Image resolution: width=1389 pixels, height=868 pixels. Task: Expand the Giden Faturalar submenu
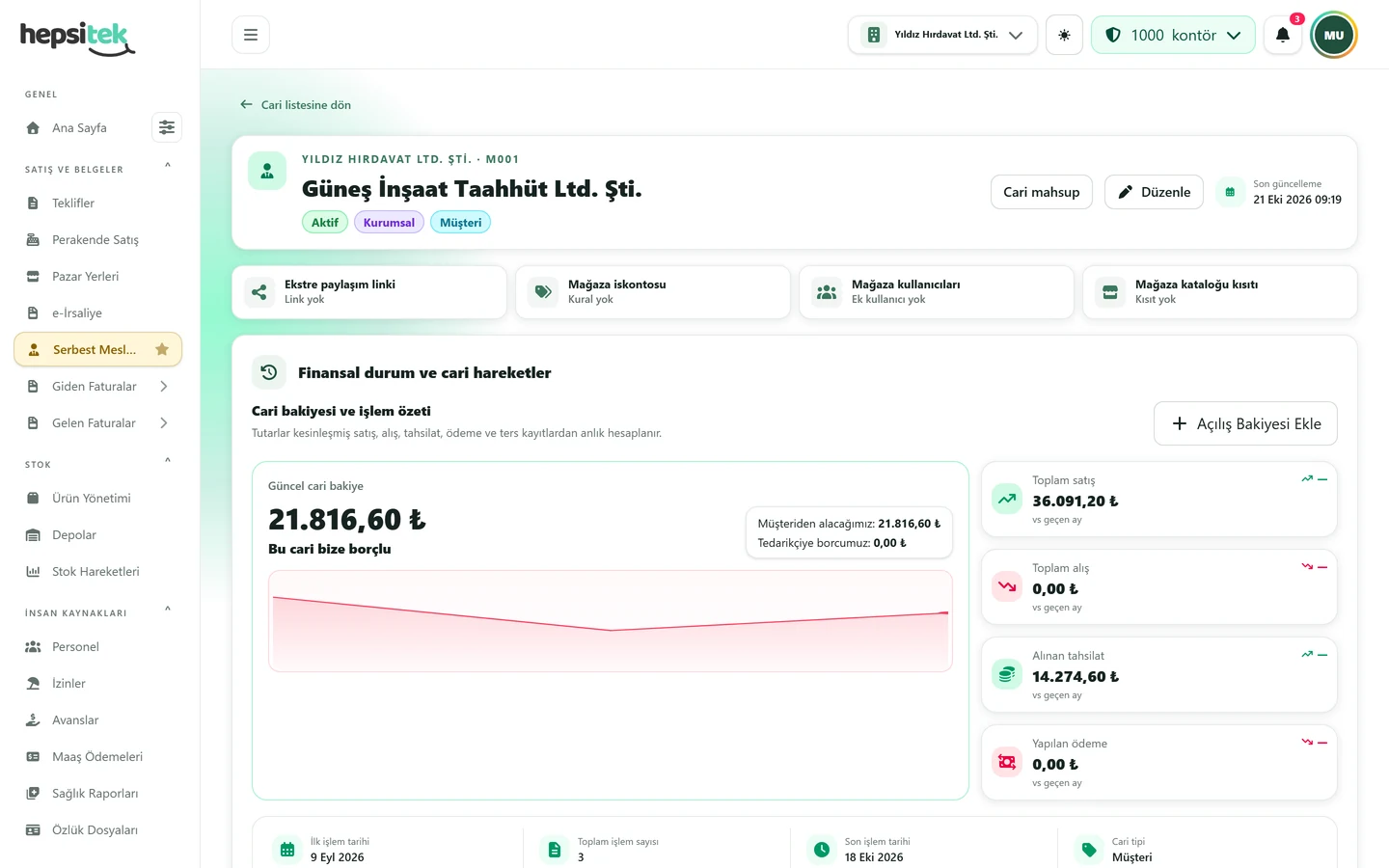coord(164,386)
